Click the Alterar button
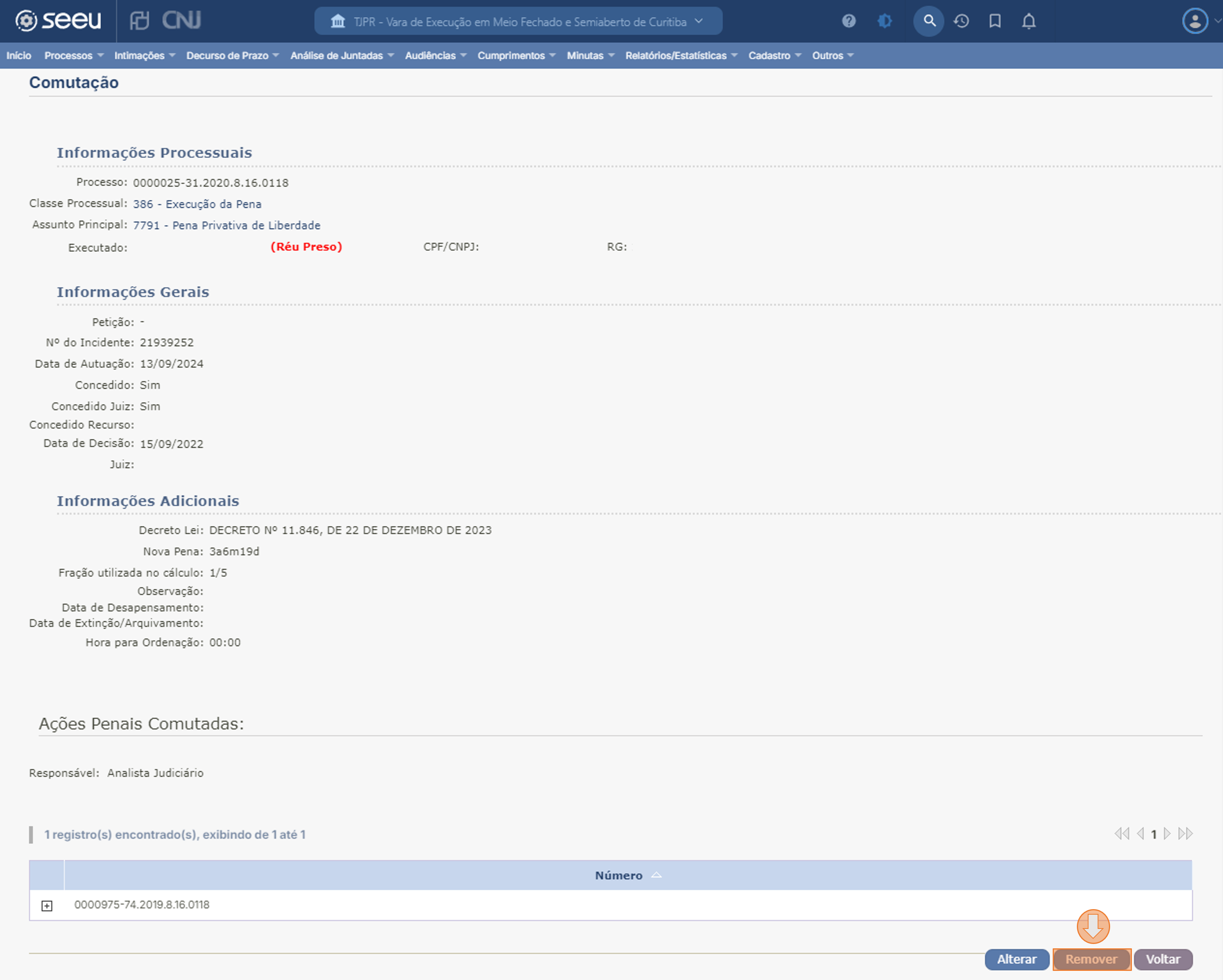Image resolution: width=1223 pixels, height=980 pixels. coord(1017,959)
